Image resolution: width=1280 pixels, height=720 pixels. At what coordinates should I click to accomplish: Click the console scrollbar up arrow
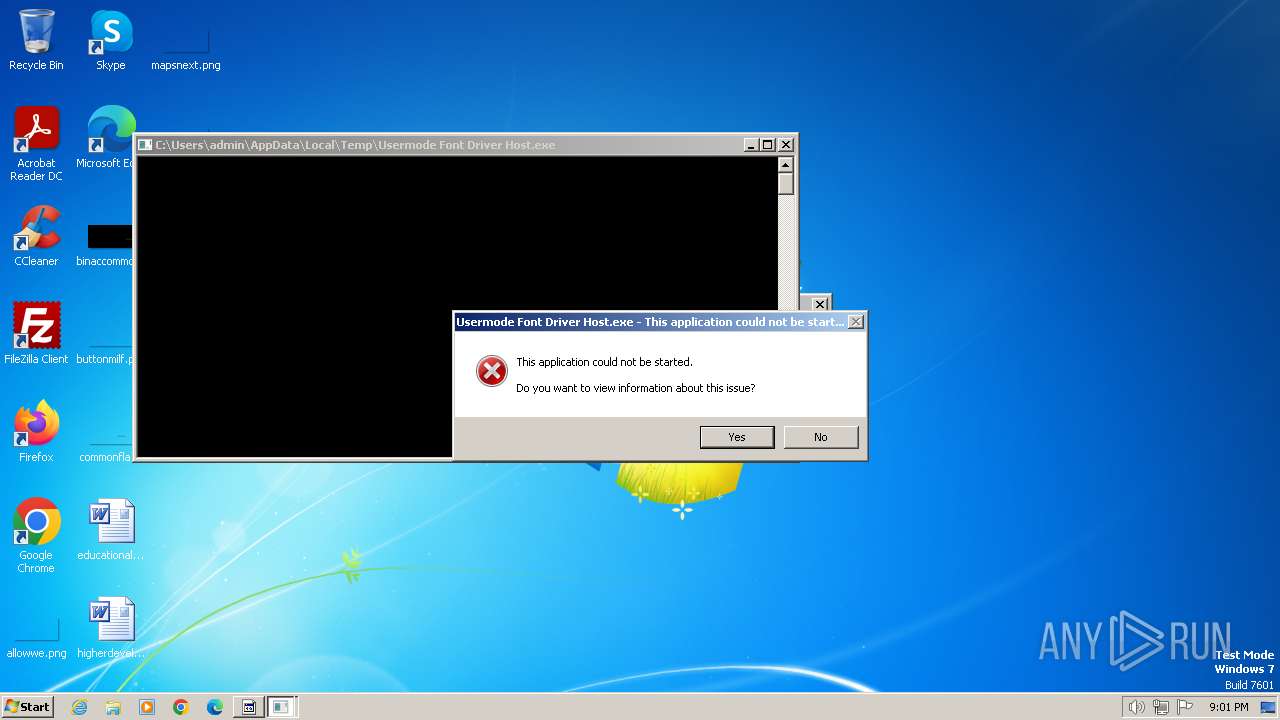coord(786,165)
